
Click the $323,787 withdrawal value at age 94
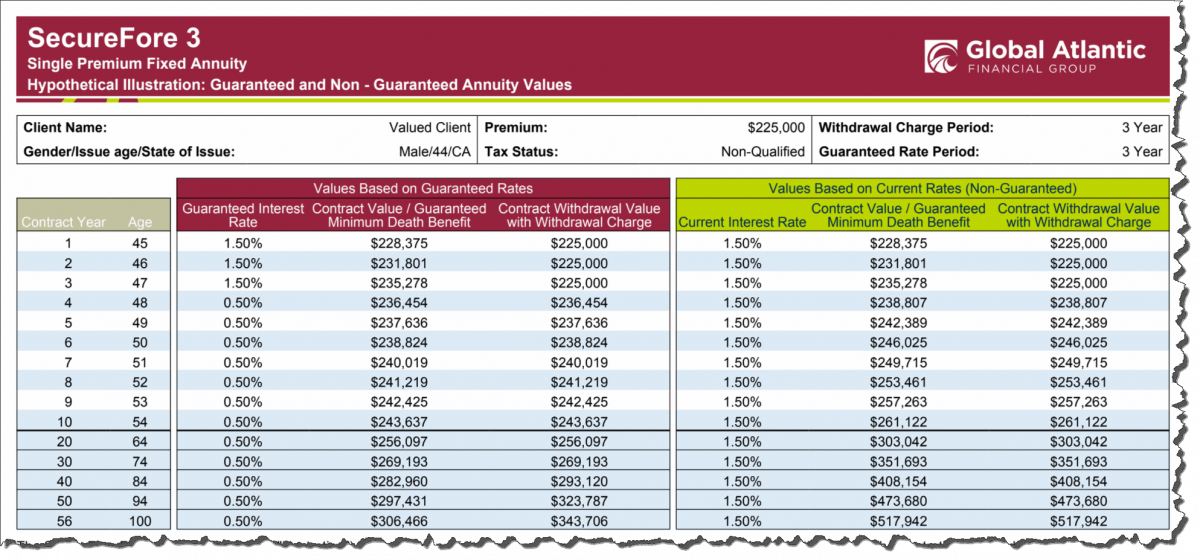[x=579, y=502]
